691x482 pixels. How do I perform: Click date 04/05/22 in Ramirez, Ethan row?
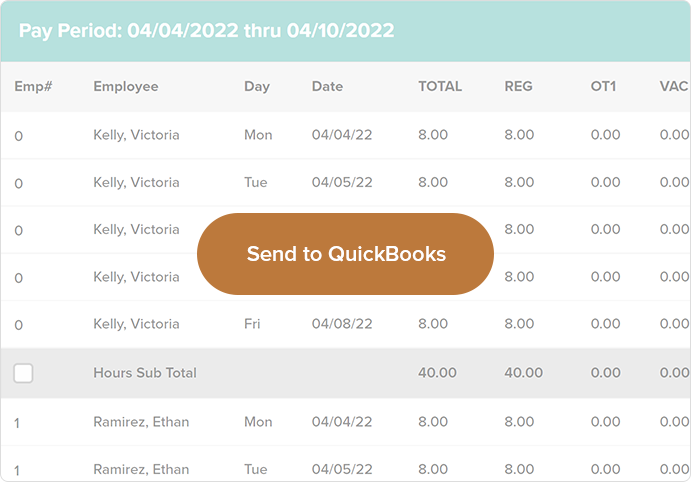(342, 469)
